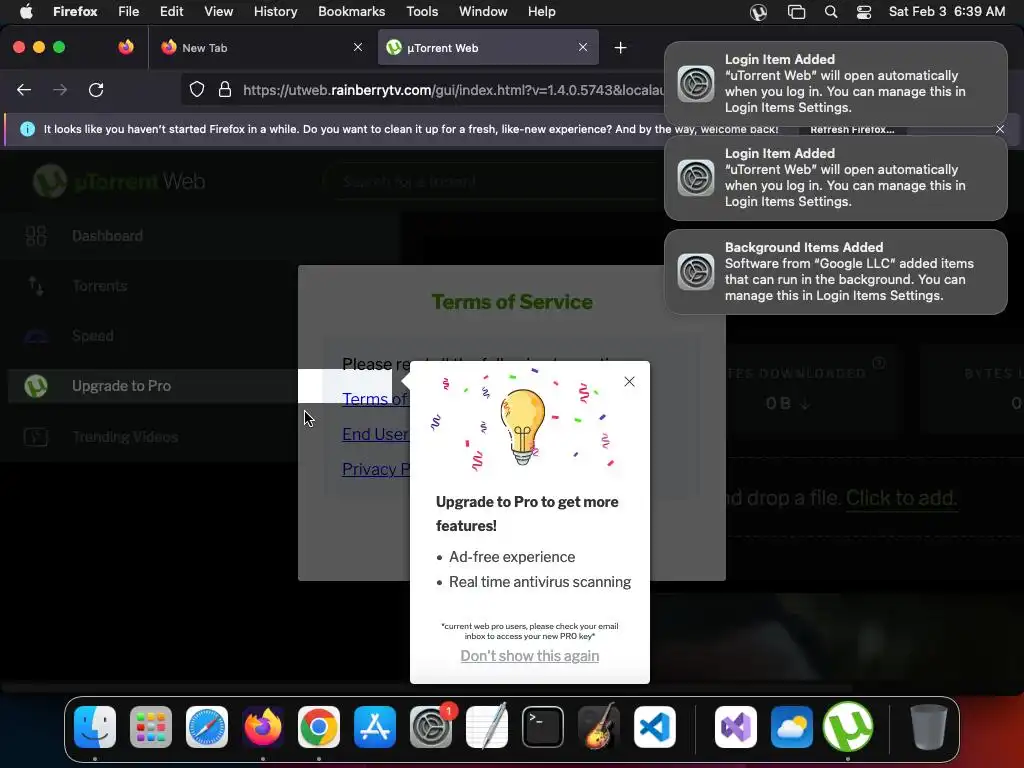The height and width of the screenshot is (768, 1024).
Task: Open App Store from the Dock
Action: 375,726
